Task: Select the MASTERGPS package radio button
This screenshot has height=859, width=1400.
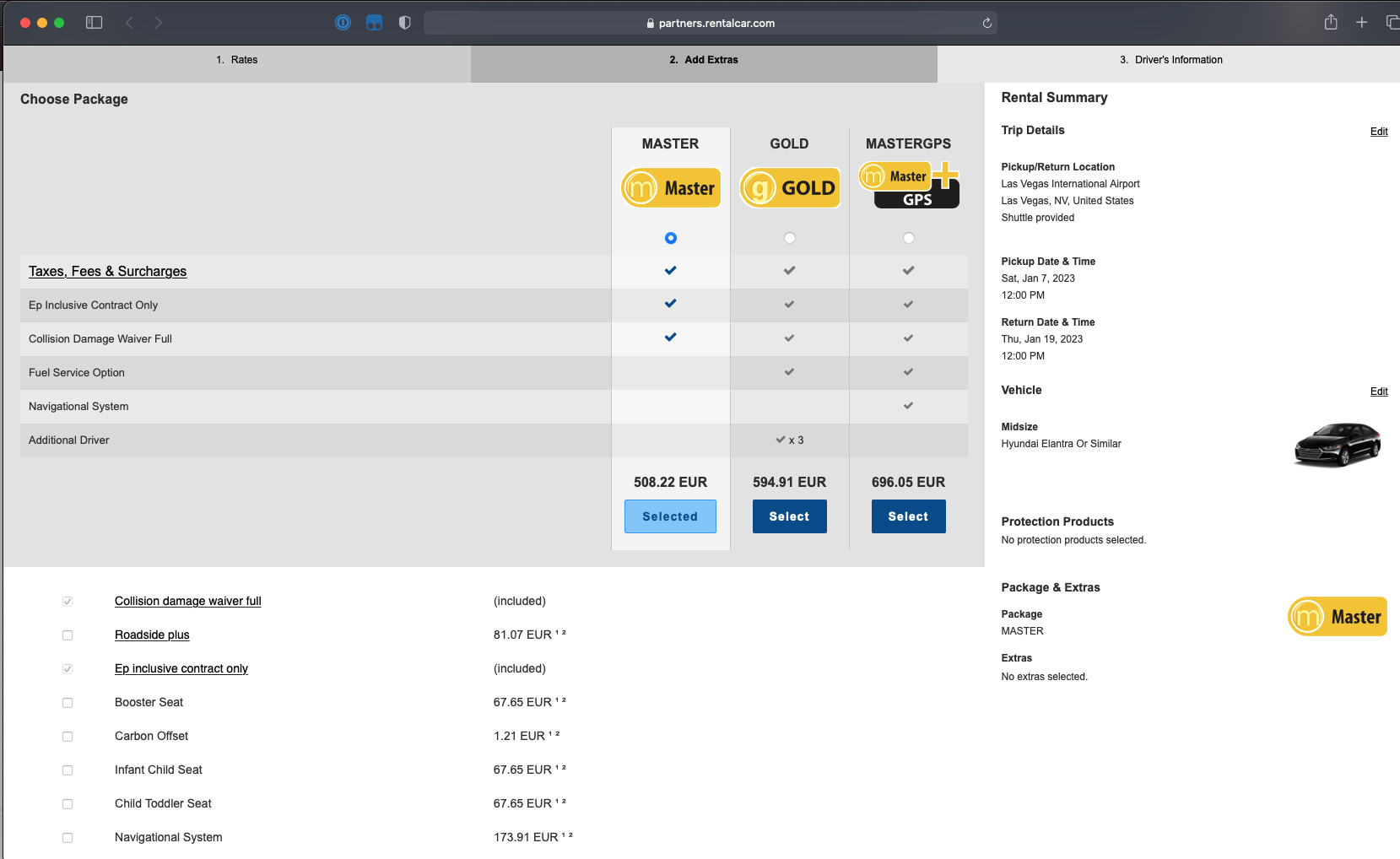Action: 909,238
